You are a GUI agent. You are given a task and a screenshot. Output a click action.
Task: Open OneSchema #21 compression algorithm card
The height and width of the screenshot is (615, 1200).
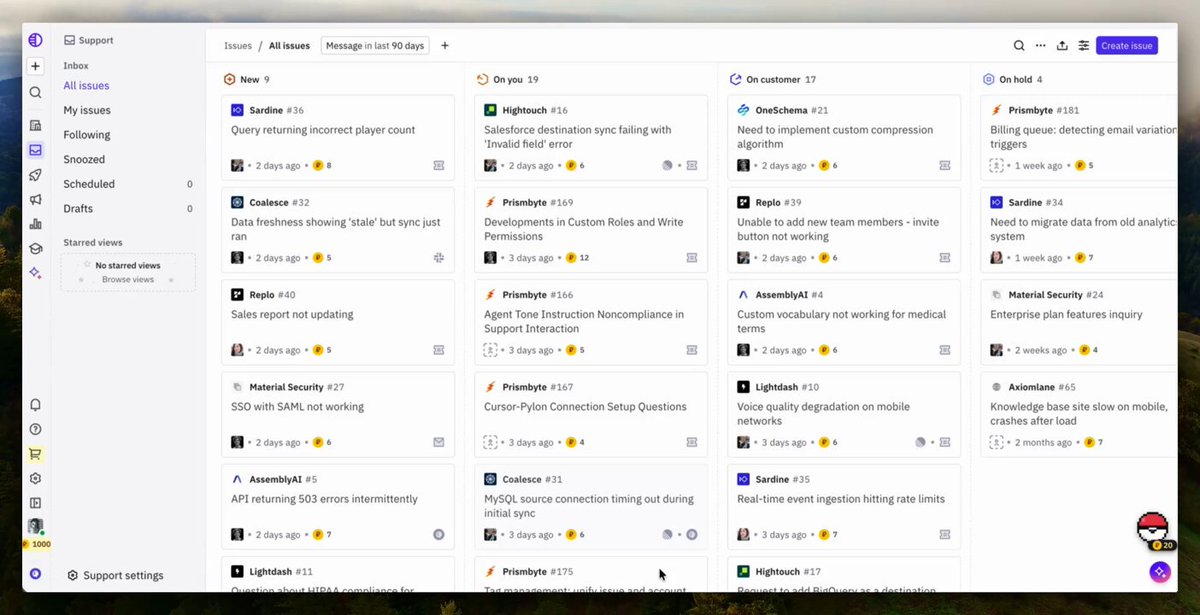pos(844,137)
